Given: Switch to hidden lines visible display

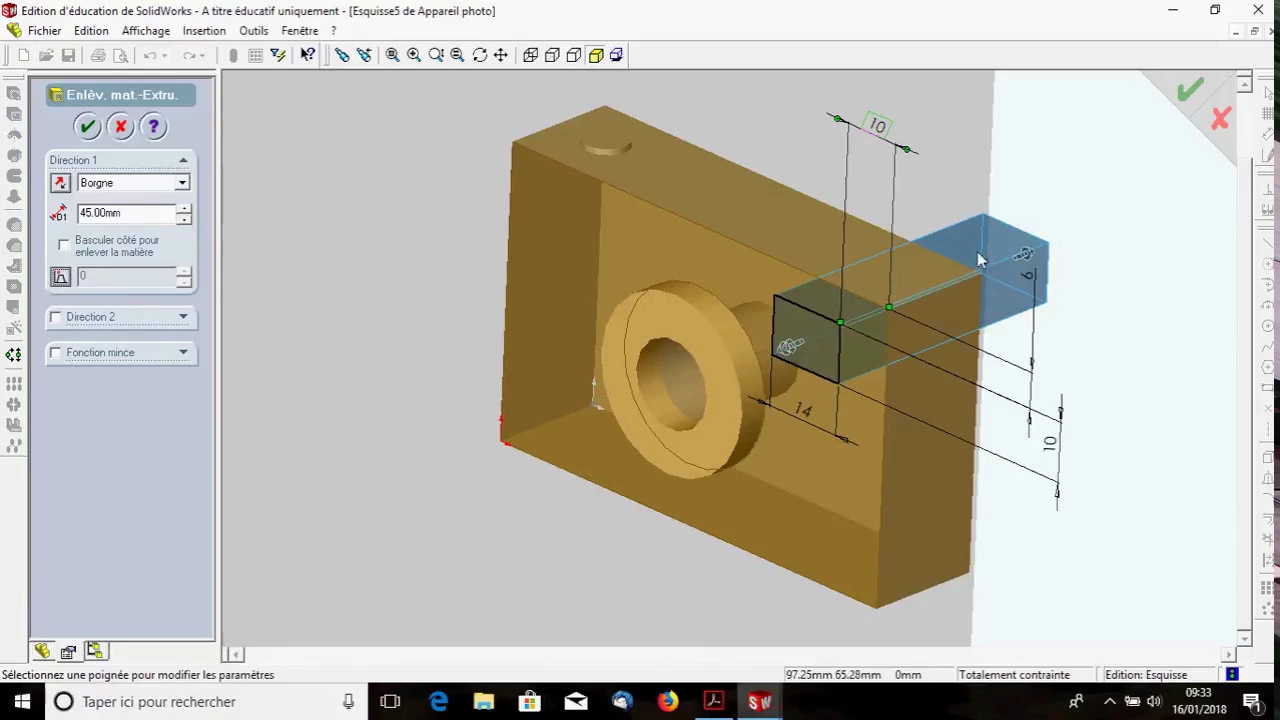Looking at the screenshot, I should click(x=552, y=55).
